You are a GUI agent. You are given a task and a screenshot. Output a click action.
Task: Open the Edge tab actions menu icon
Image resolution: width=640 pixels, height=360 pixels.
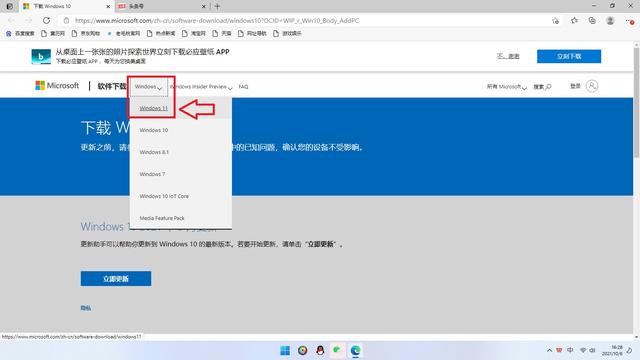(9, 6)
